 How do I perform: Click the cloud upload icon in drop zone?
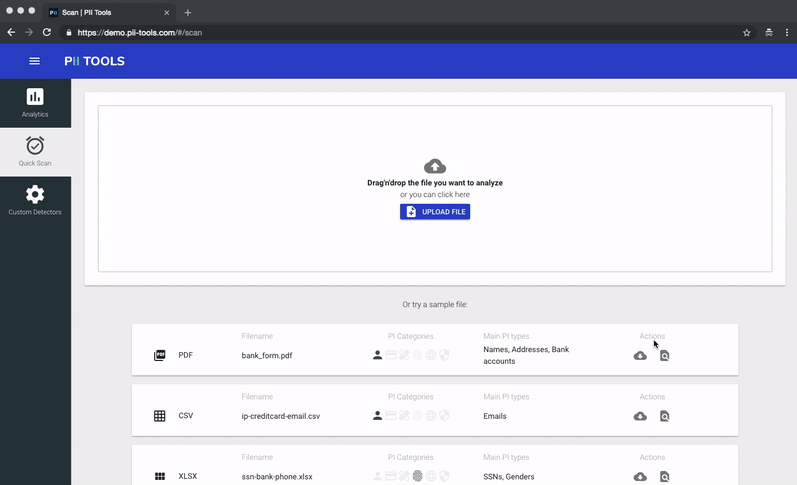(x=435, y=166)
